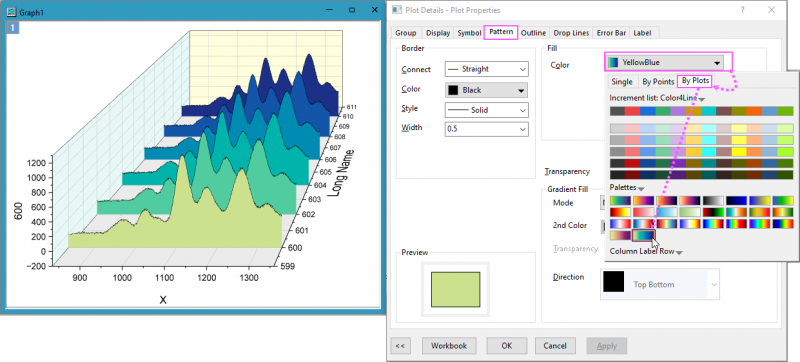
Task: Switch to the Single color tab
Action: pos(622,82)
